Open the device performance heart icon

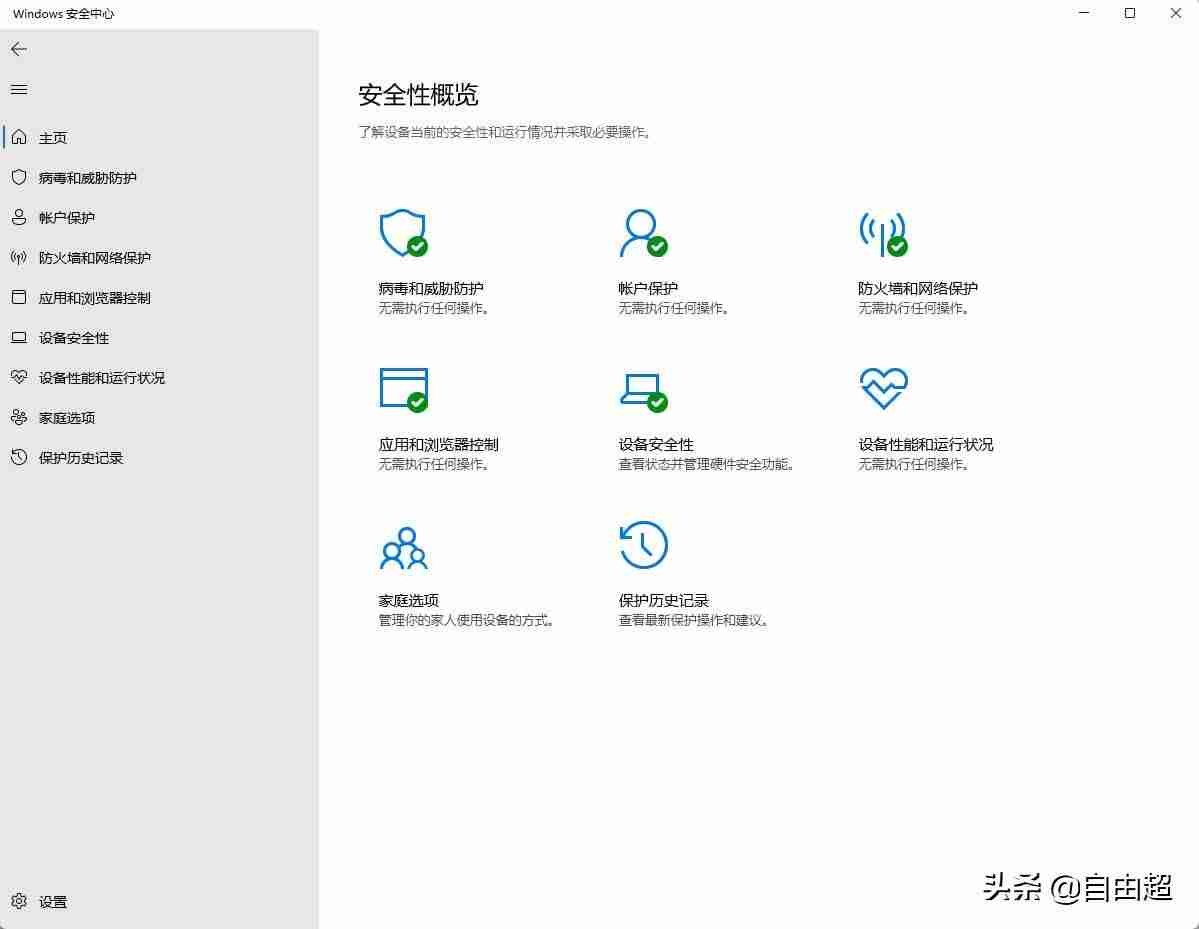(883, 388)
